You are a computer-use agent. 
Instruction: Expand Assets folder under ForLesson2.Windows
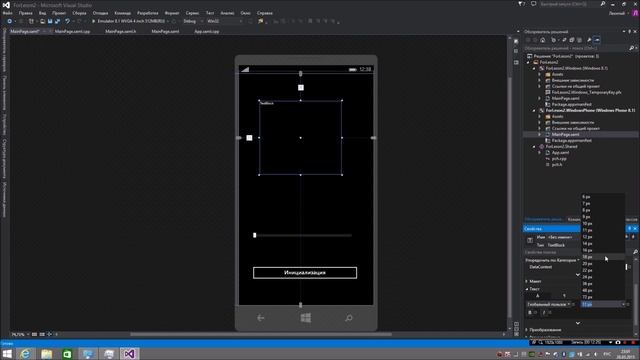[540, 75]
